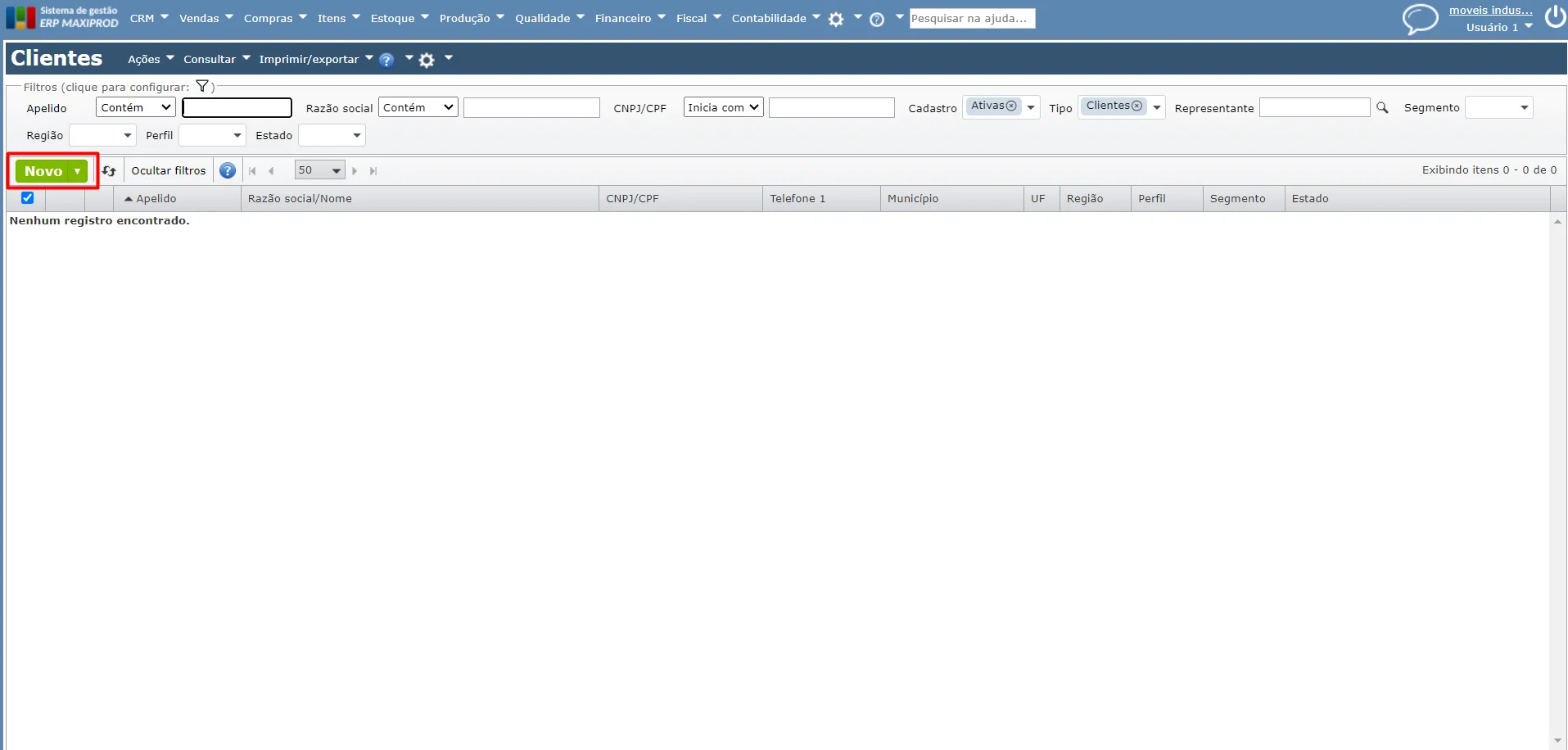Click the ERP MAXIPROD logo
1568x750 pixels.
tap(62, 17)
